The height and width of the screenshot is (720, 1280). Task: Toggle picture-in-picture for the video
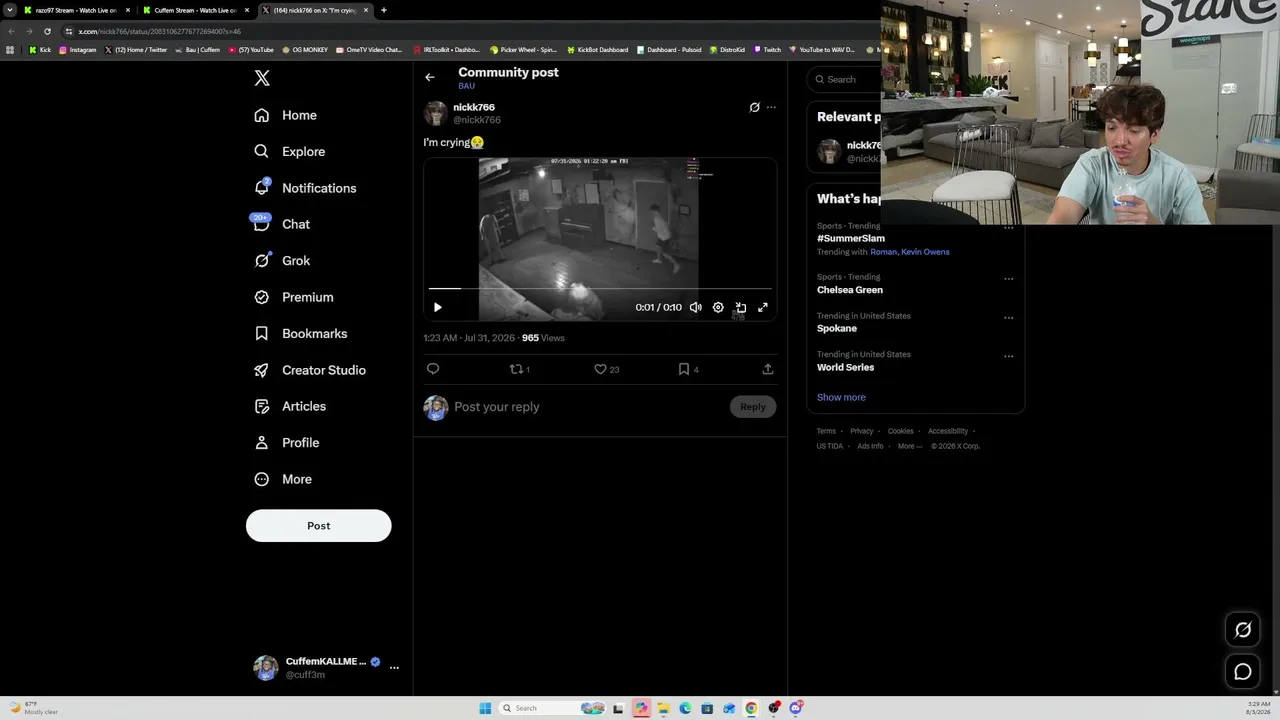pos(741,308)
